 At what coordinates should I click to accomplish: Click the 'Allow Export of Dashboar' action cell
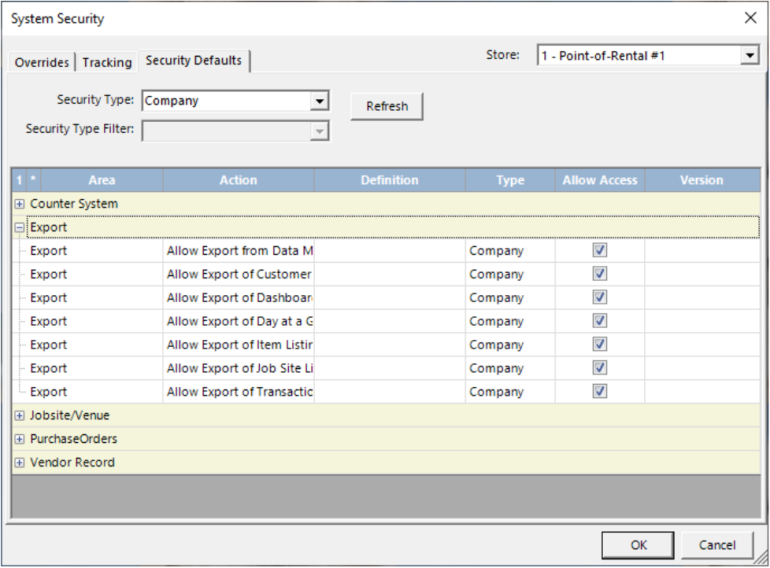click(x=239, y=298)
